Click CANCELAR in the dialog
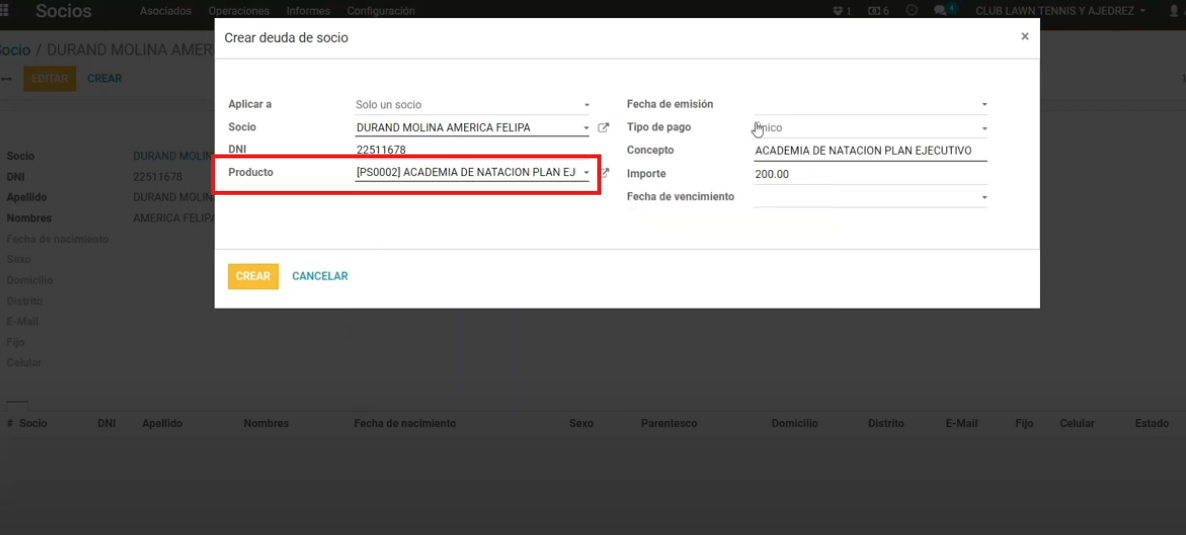Viewport: 1186px width, 535px height. click(x=320, y=276)
